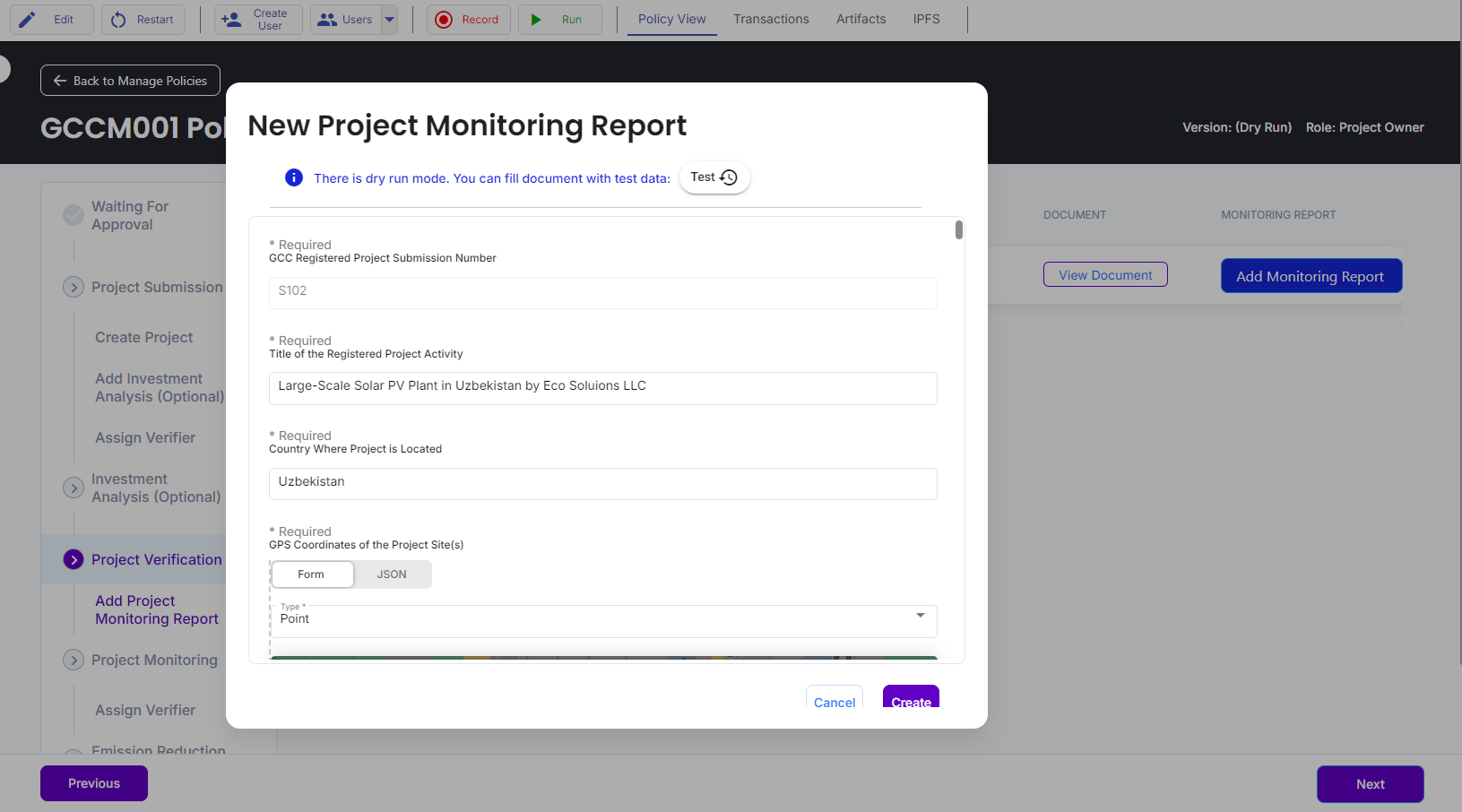Click the Country Where Project is Located field
The height and width of the screenshot is (812, 1462).
(602, 483)
